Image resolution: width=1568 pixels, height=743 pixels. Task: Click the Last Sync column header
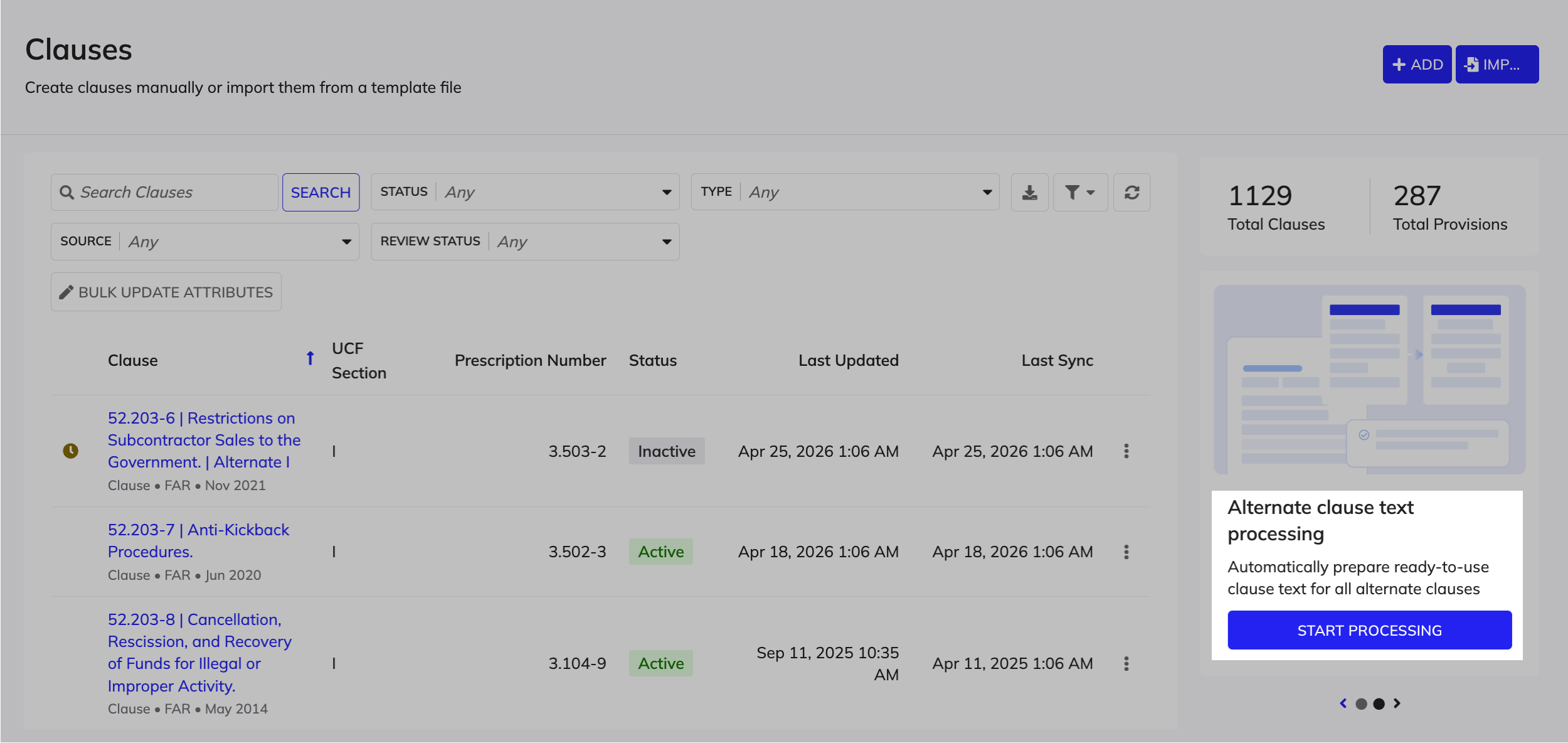point(1057,360)
